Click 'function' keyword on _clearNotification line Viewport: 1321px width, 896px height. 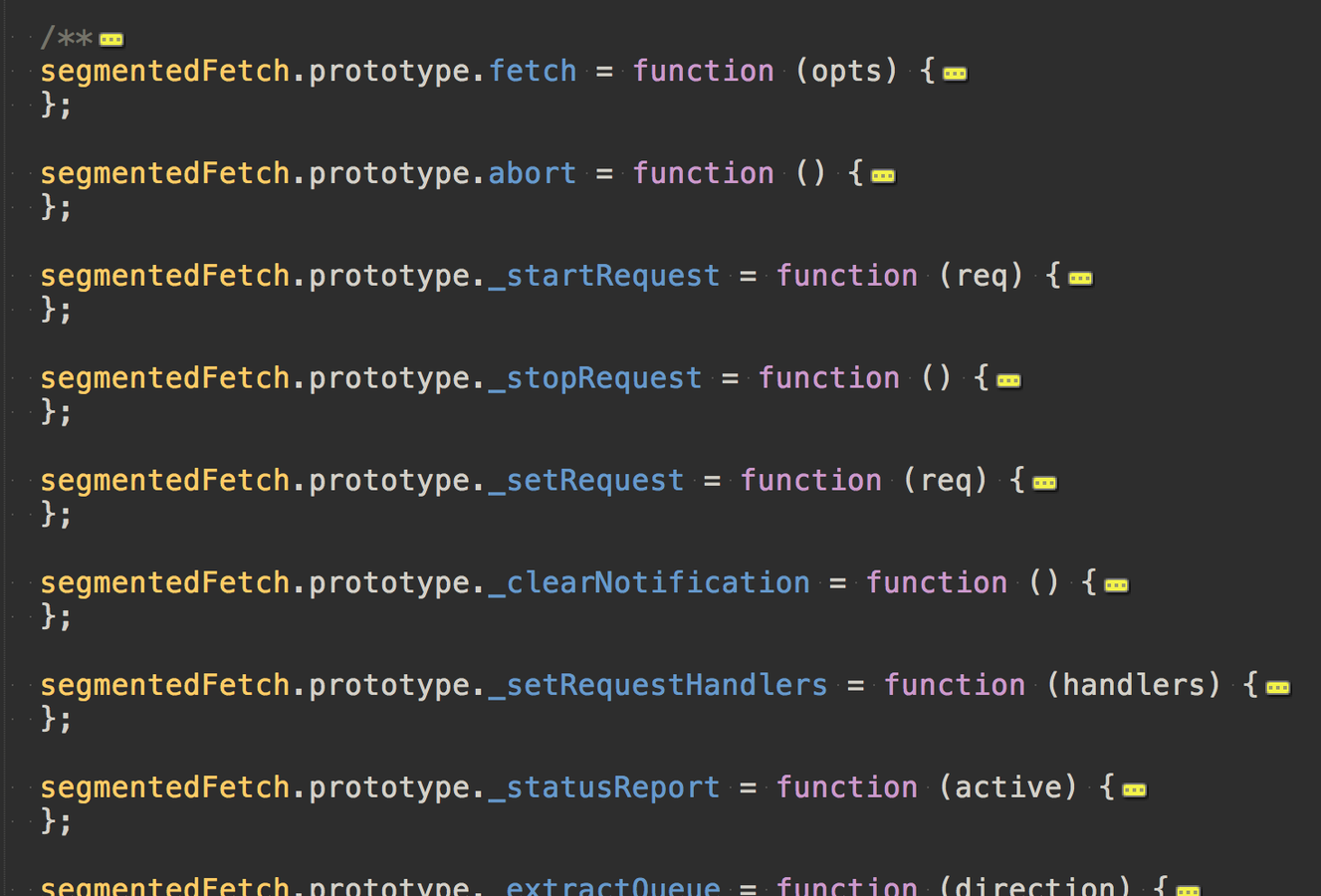point(936,582)
